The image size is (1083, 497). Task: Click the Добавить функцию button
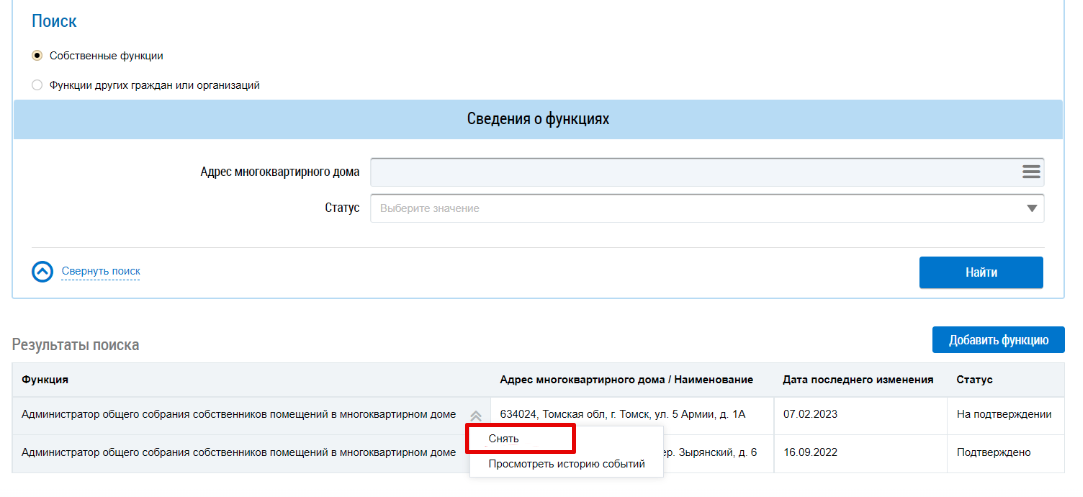pyautogui.click(x=998, y=340)
